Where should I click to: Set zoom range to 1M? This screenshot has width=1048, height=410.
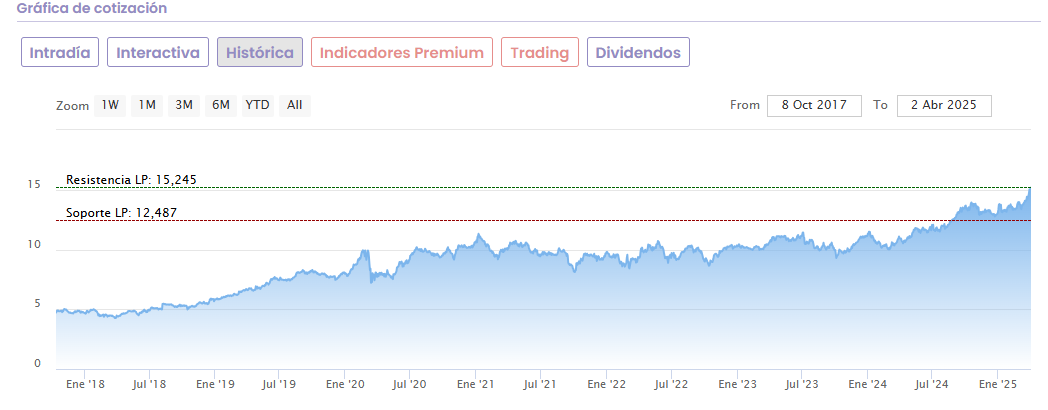[147, 105]
